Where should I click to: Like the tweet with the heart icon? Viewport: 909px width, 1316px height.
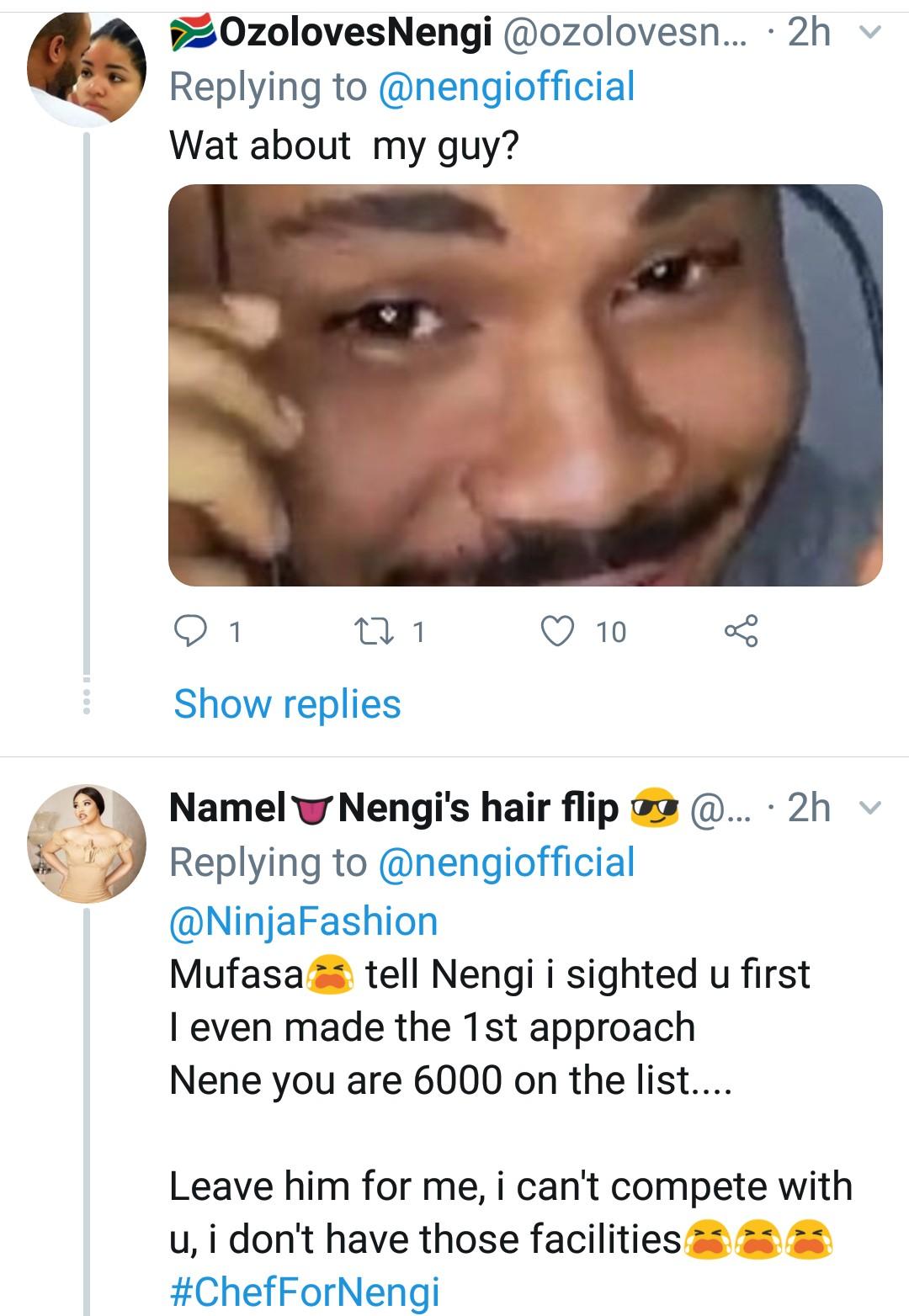[557, 631]
